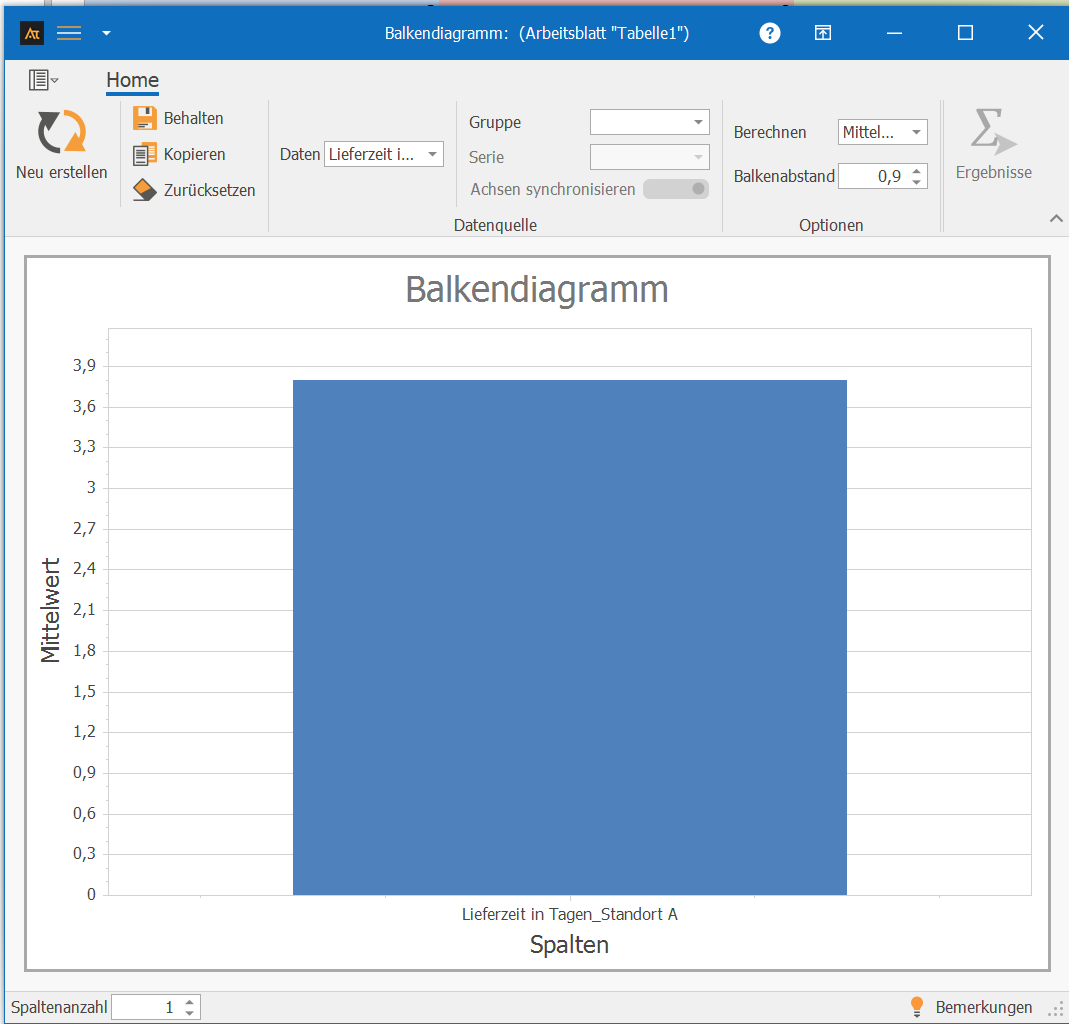
Task: Open the layout panel menu left of Home
Action: point(43,80)
